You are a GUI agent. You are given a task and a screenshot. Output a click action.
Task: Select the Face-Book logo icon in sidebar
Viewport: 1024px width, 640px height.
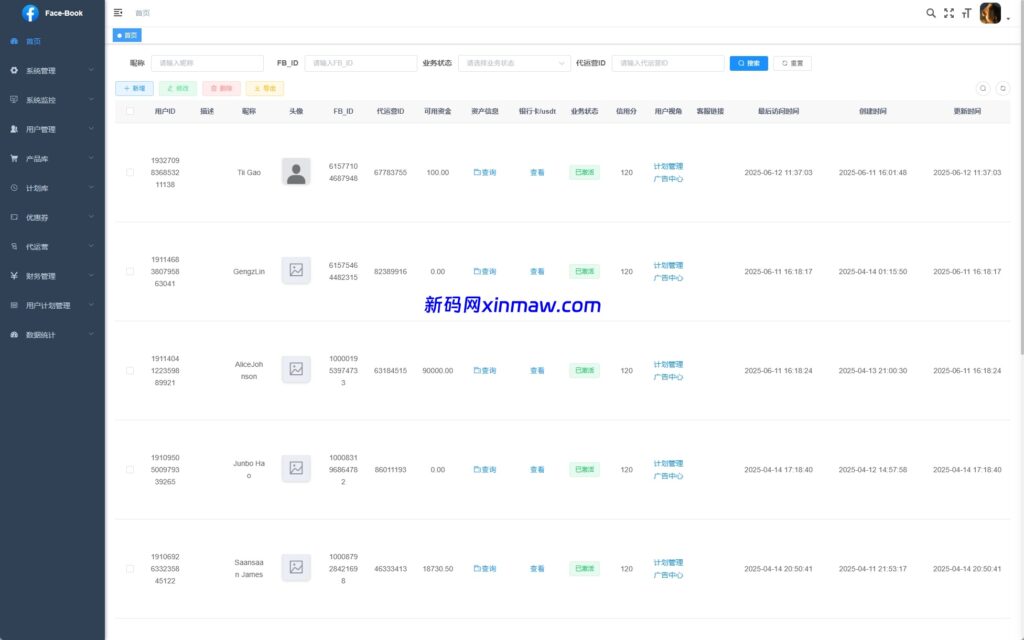click(x=29, y=12)
